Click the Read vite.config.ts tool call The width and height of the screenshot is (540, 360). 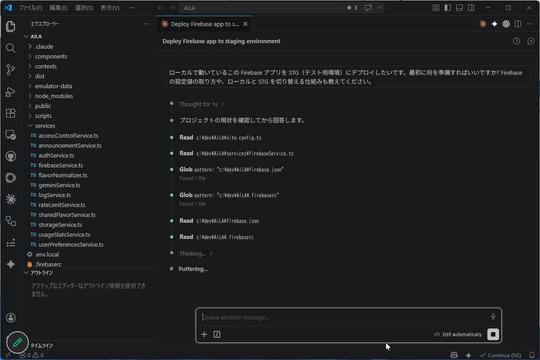[x=220, y=138]
